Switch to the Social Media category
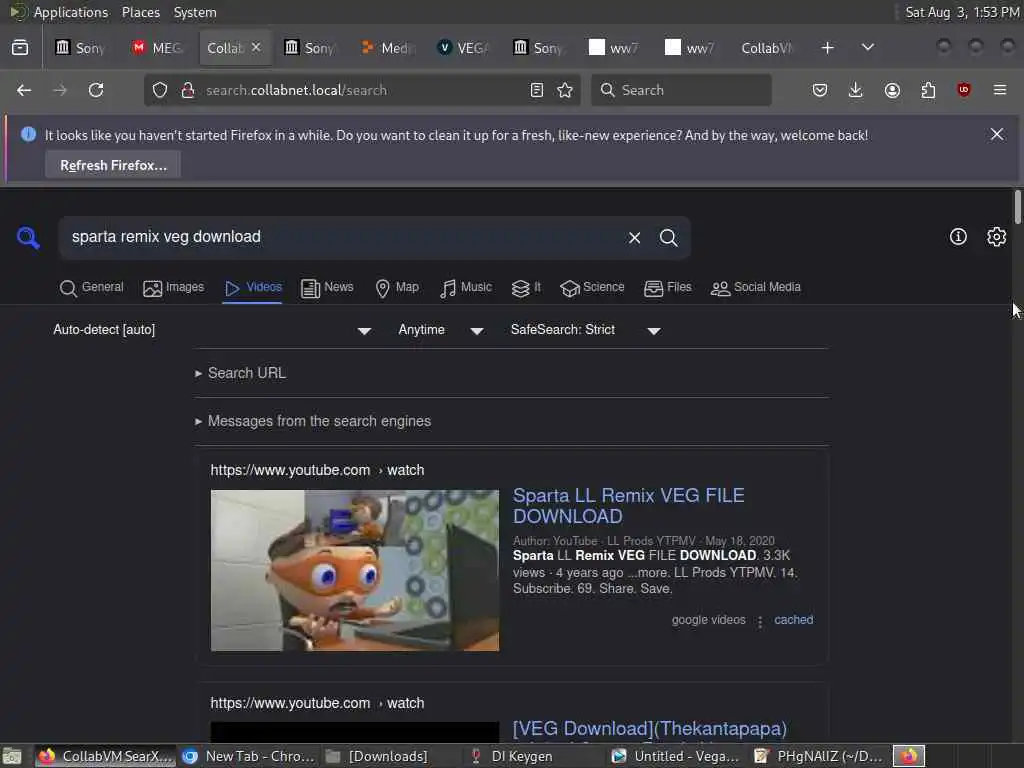Image resolution: width=1024 pixels, height=768 pixels. tap(755, 287)
